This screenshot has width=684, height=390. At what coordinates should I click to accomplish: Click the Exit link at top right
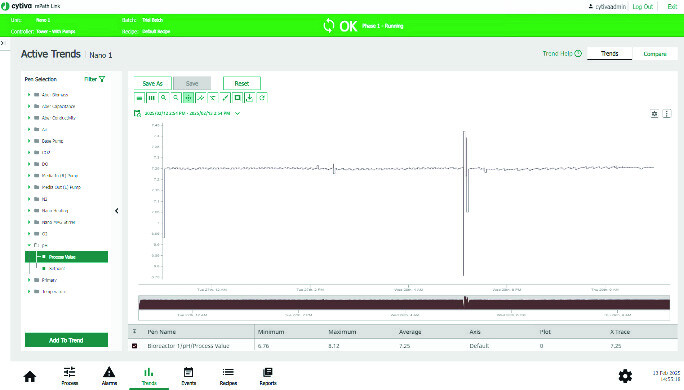(x=672, y=7)
